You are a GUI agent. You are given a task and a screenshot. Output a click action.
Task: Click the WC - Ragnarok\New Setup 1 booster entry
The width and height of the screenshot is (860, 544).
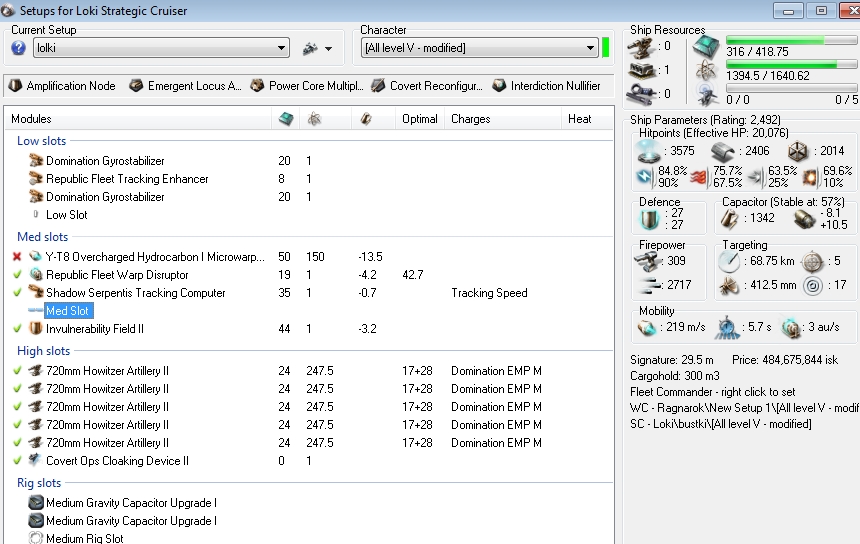point(745,408)
